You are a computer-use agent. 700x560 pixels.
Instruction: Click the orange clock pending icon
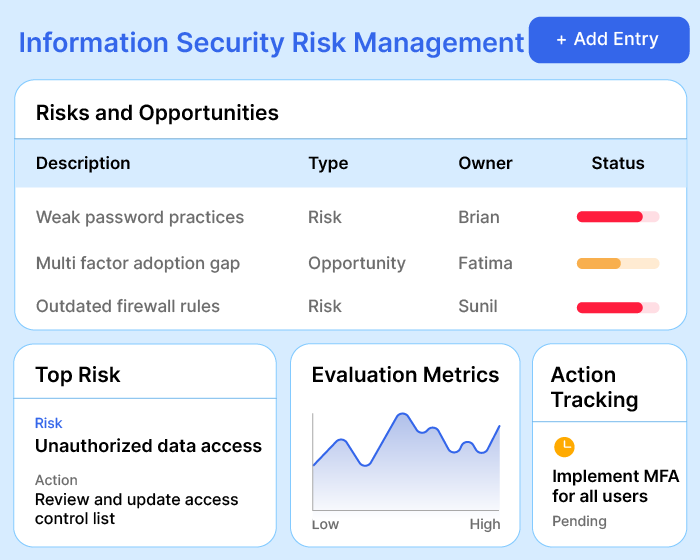pyautogui.click(x=564, y=447)
